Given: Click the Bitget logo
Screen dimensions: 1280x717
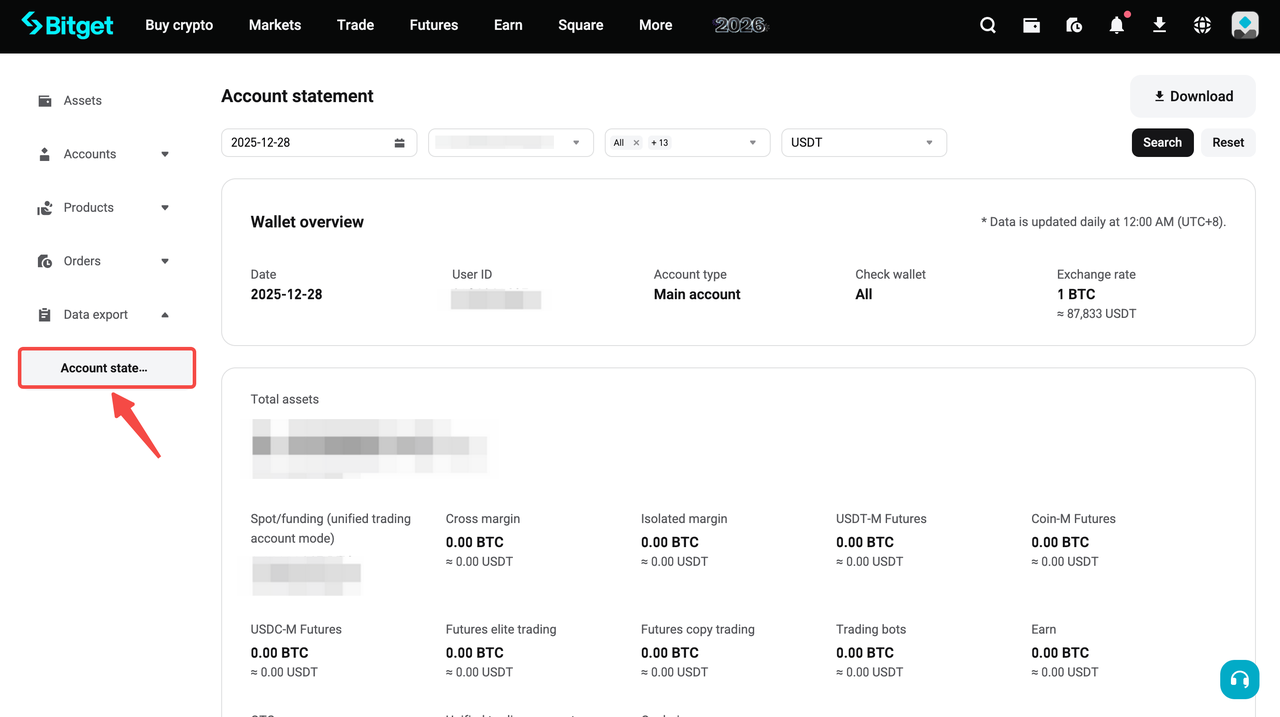Looking at the screenshot, I should pyautogui.click(x=66, y=25).
